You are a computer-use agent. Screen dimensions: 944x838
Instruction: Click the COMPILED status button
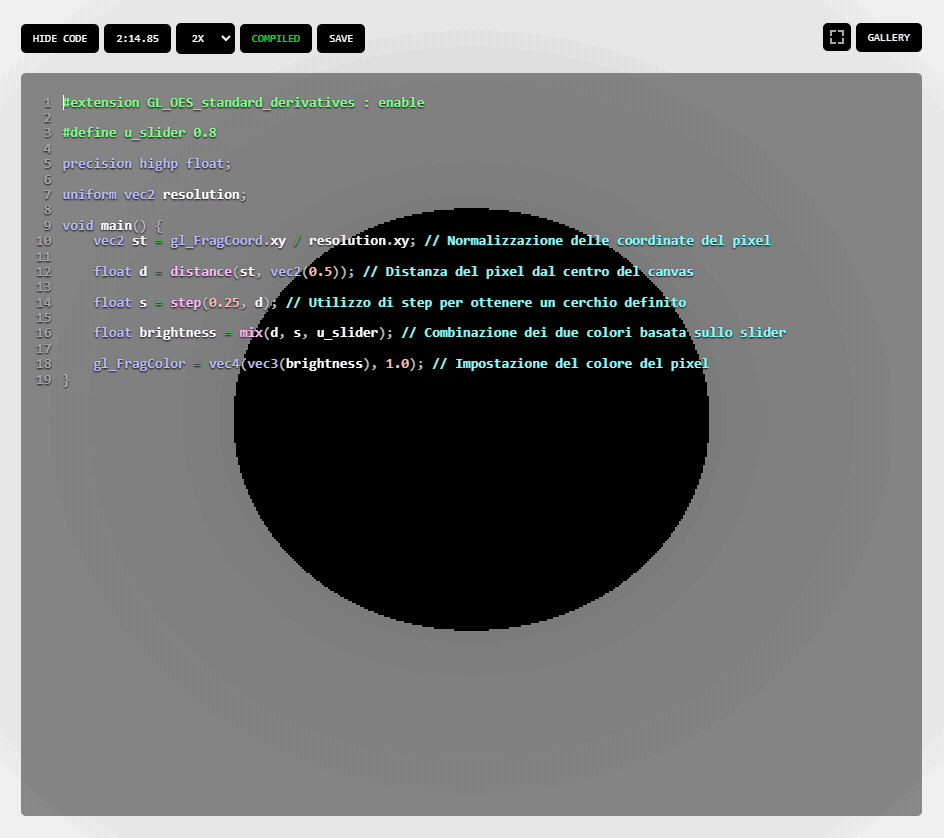coord(276,39)
